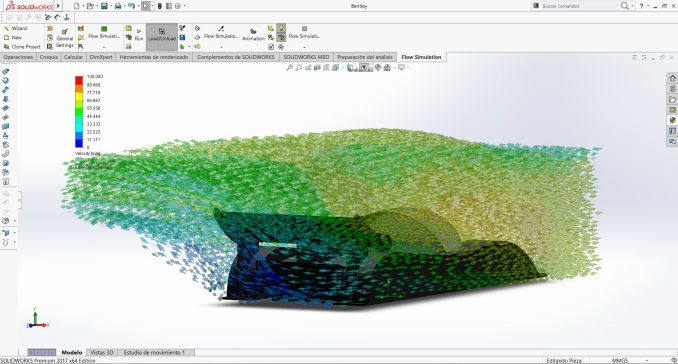
Task: Open SOLIDWORKS MBD tab
Action: [306, 57]
